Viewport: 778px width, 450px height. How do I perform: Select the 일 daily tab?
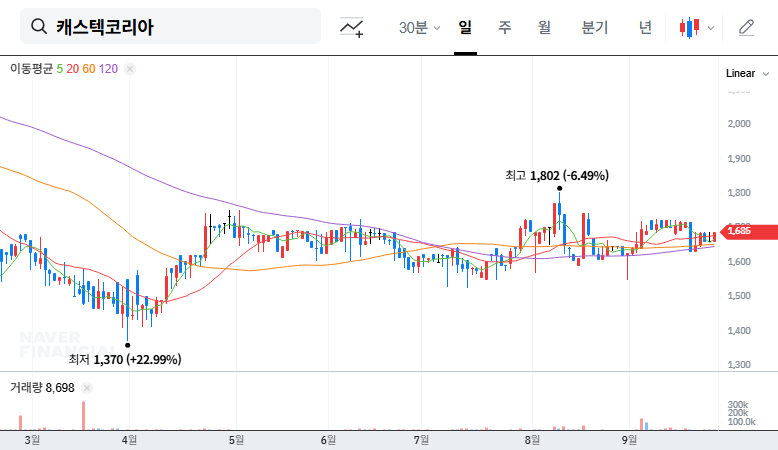point(465,27)
